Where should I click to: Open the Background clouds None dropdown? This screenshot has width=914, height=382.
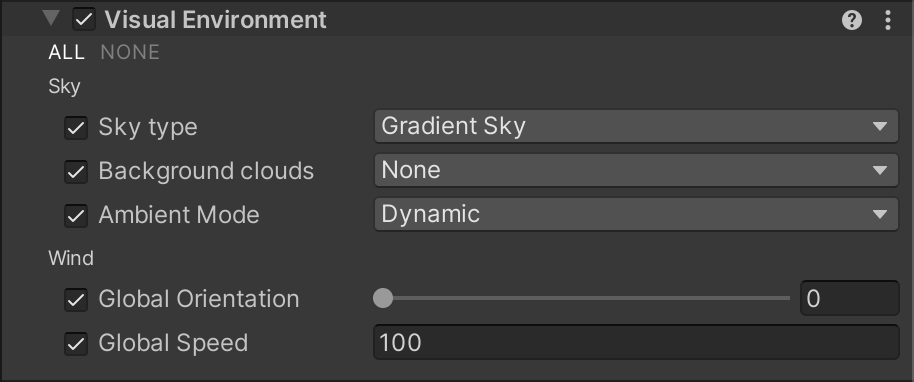coord(636,170)
